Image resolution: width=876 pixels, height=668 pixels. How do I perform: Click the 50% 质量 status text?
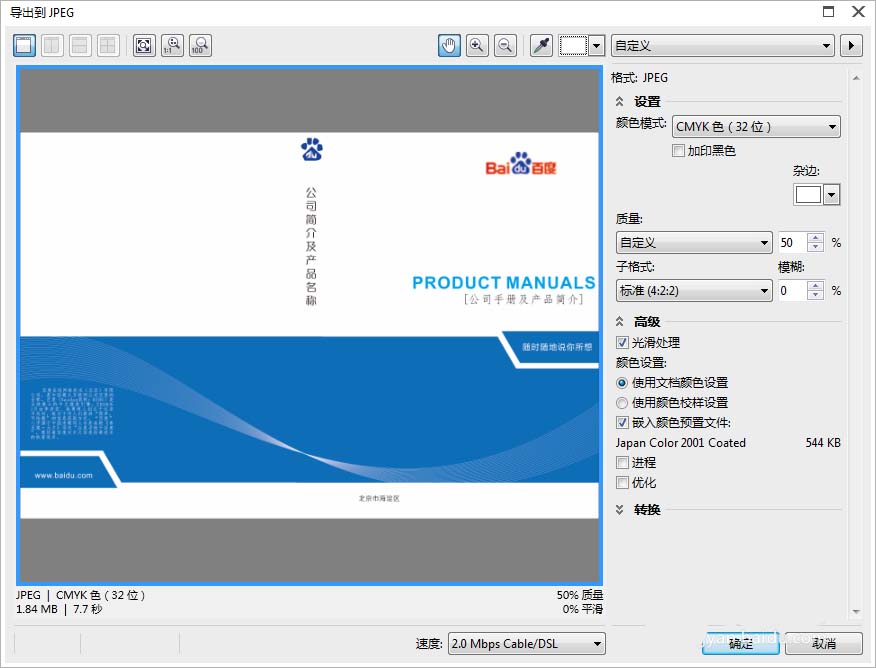tap(580, 595)
